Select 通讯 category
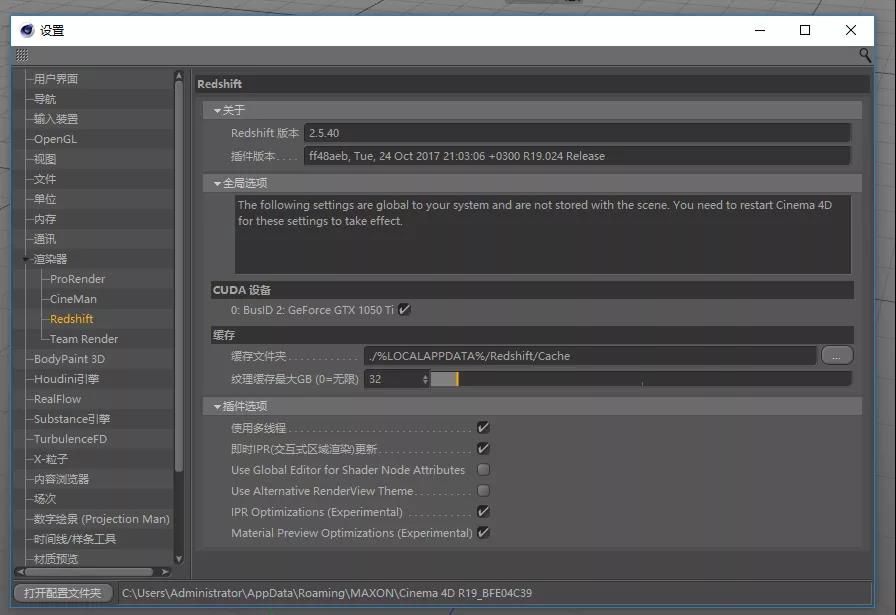896x615 pixels. [45, 239]
